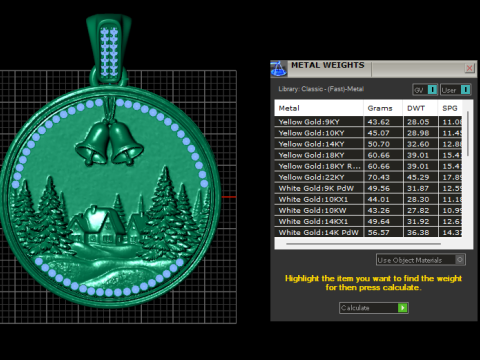Sort by the Grams column header
The width and height of the screenshot is (480, 360).
click(383, 108)
